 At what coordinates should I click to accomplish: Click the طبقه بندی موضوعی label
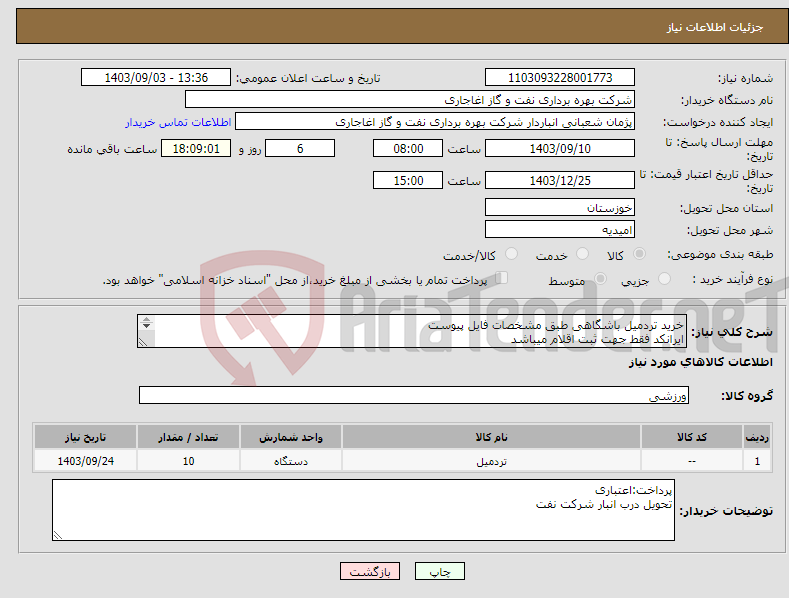click(x=720, y=255)
